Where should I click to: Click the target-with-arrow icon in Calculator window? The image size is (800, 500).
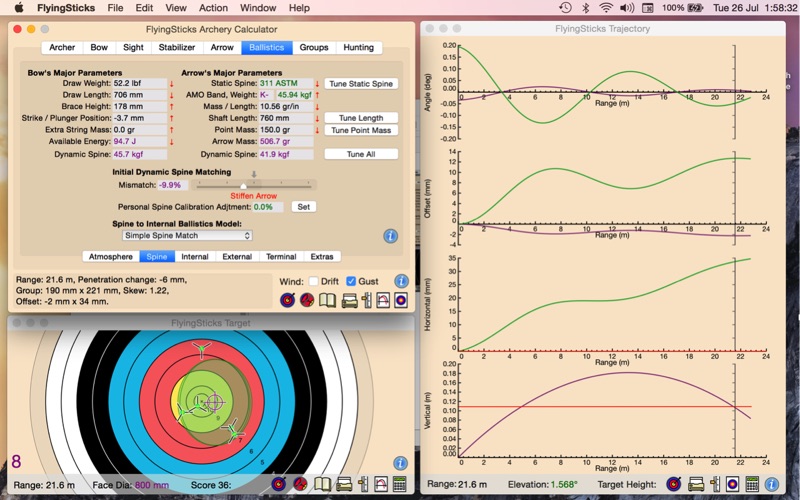tap(288, 300)
